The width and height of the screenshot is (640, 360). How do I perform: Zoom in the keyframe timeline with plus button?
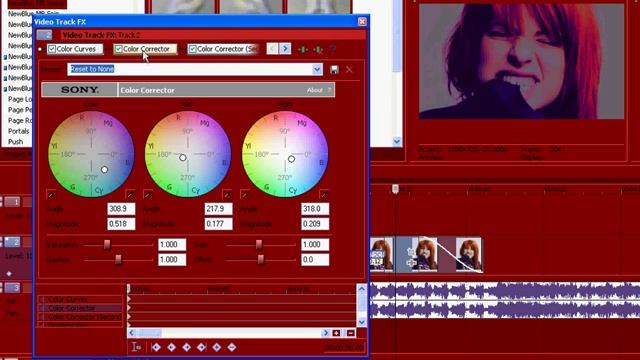pos(336,333)
